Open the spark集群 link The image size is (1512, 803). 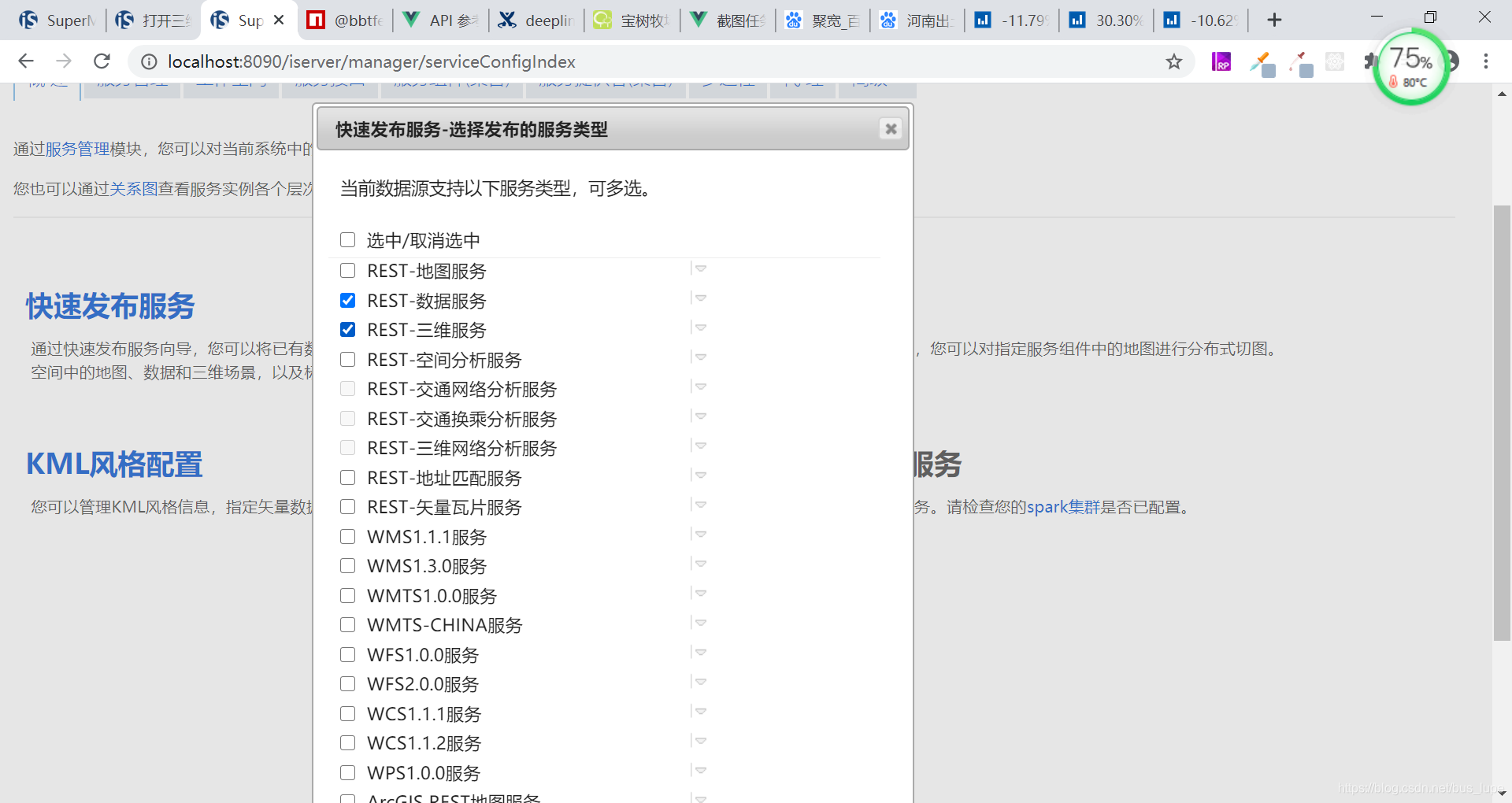(x=1063, y=507)
